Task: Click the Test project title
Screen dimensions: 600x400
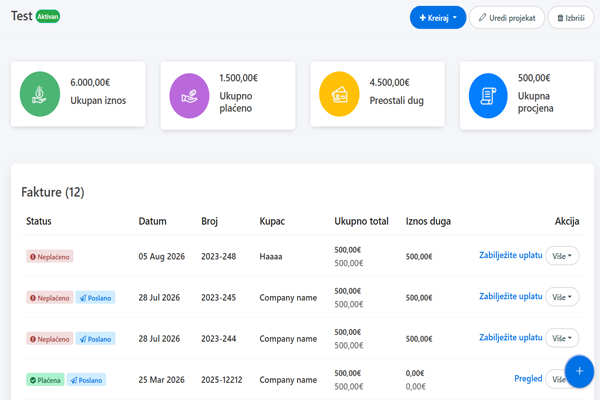Action: [x=21, y=16]
